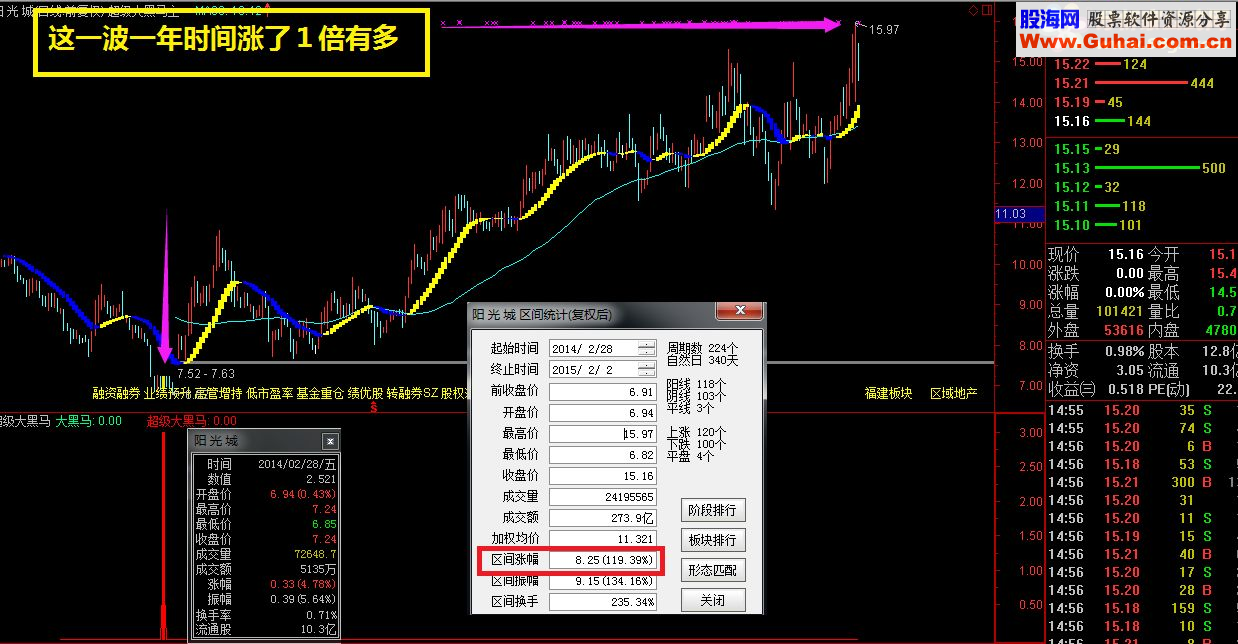Select the 基金重仓 tag
The height and width of the screenshot is (644, 1238).
[x=320, y=393]
